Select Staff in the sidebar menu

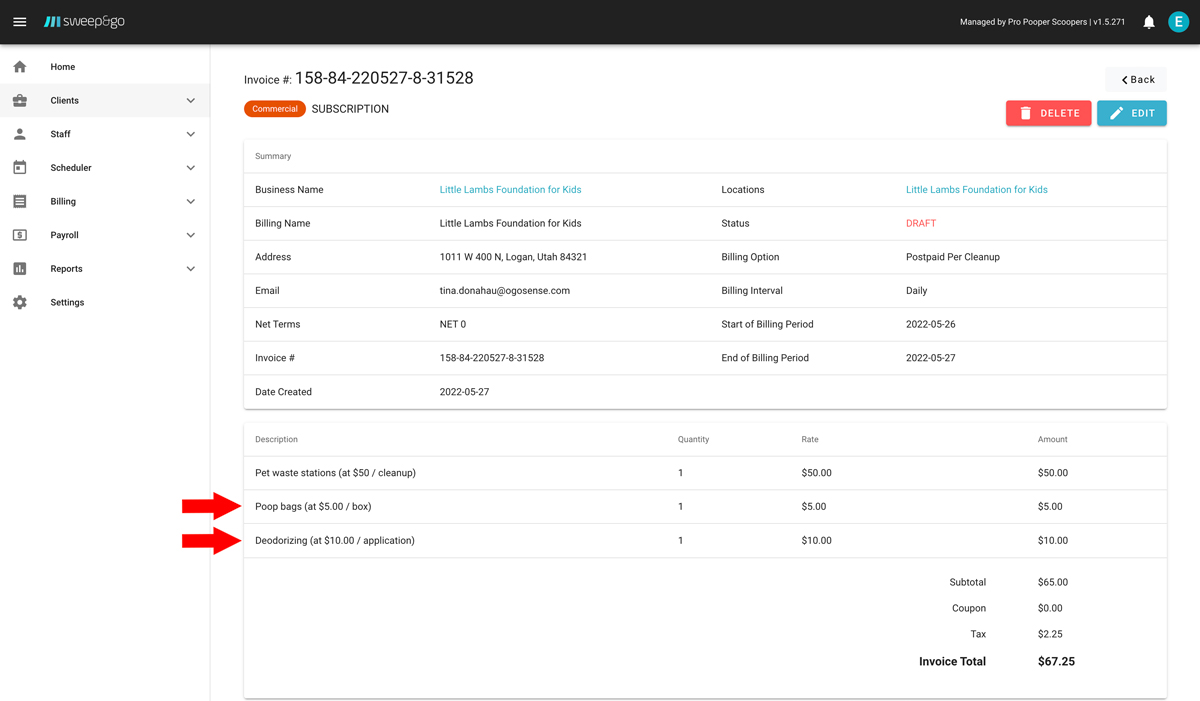click(60, 133)
